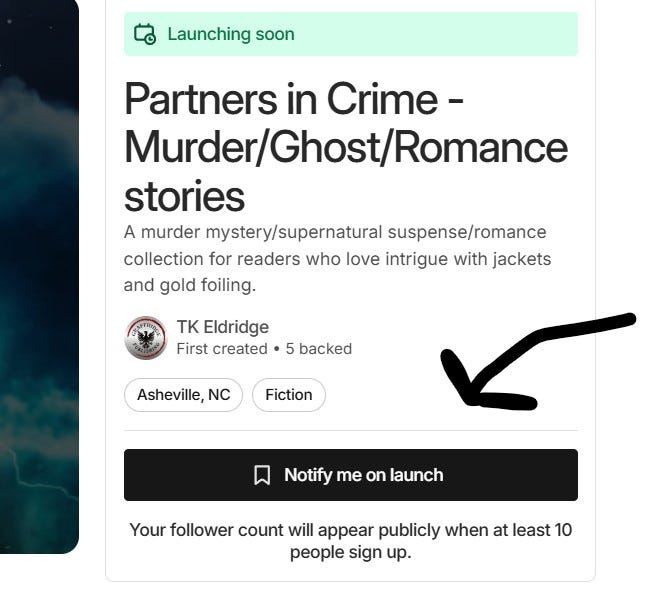This screenshot has width=651, height=607.
Task: Click the calendar clock icon in banner
Action: (x=145, y=34)
